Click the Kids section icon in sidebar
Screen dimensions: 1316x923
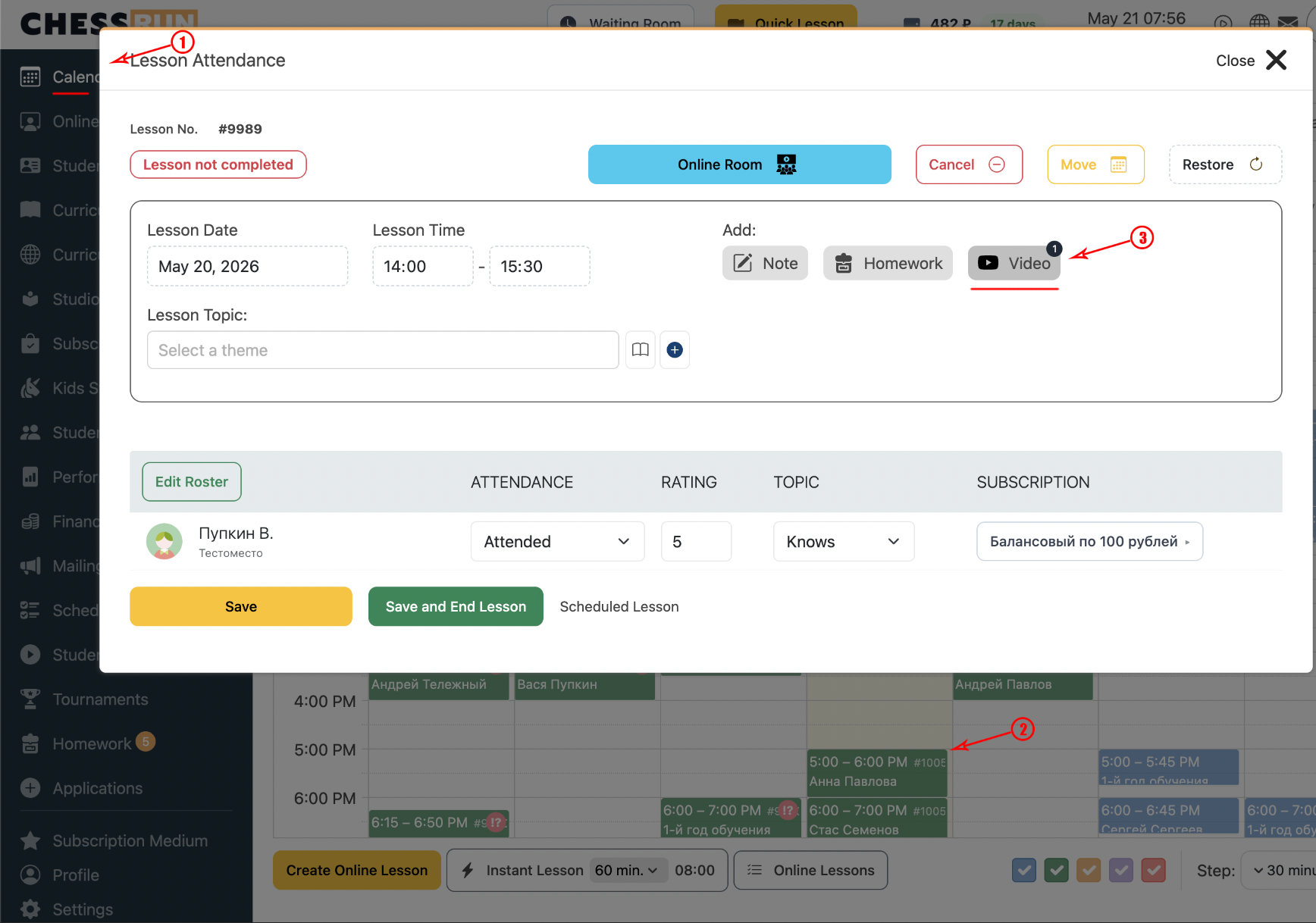(30, 388)
